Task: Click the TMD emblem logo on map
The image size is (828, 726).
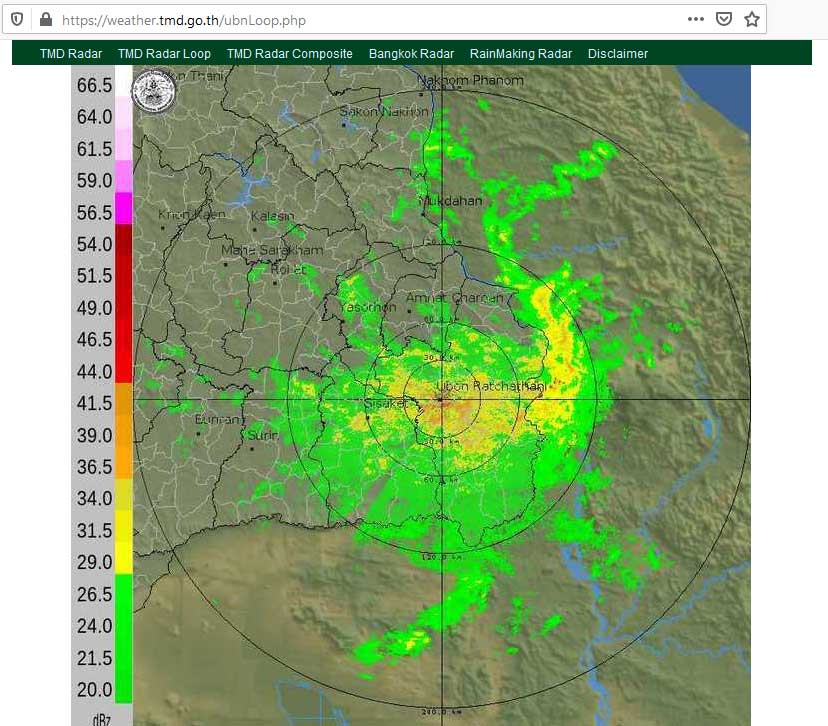Action: [x=153, y=91]
